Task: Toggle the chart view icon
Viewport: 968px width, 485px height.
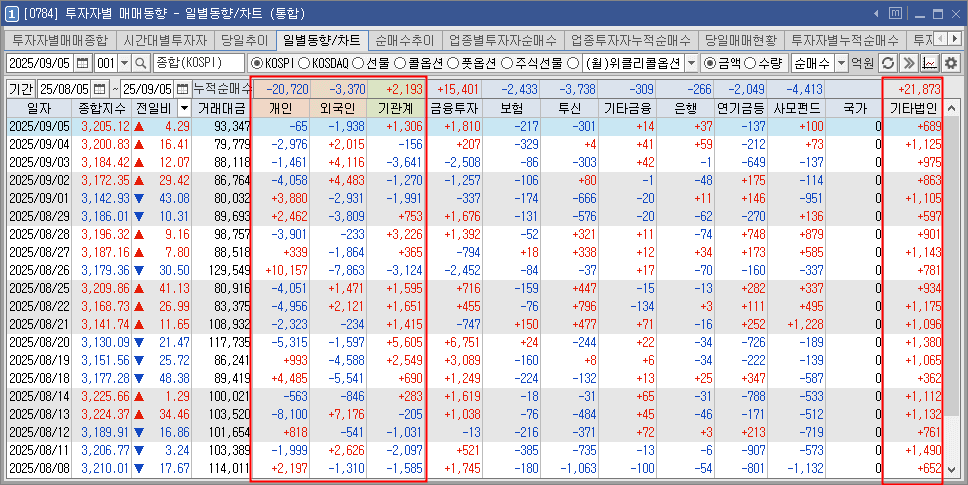Action: pos(930,63)
